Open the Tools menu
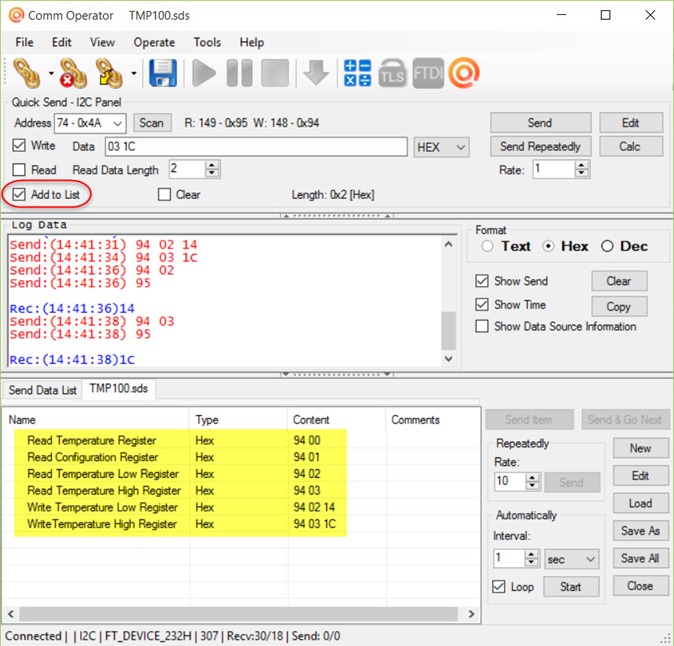The image size is (674, 646). pyautogui.click(x=207, y=42)
